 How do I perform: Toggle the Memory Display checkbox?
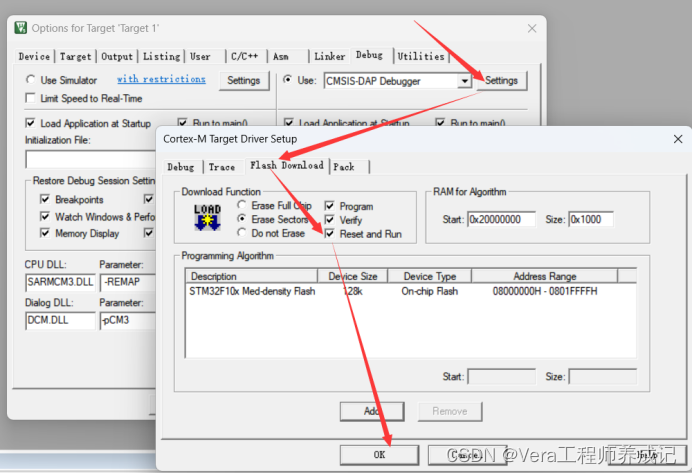click(45, 233)
